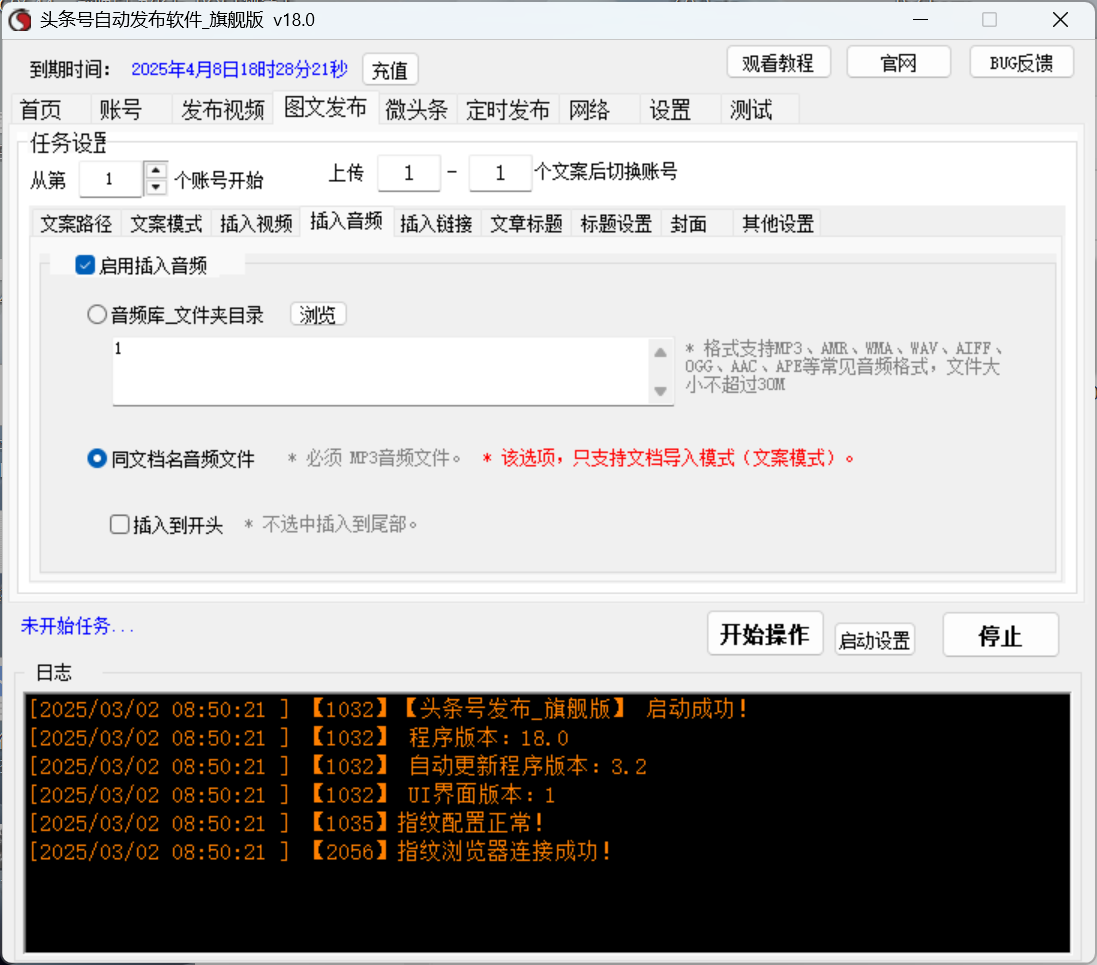Click the path box scrollbar down arrow
Viewport: 1097px width, 965px height.
click(x=660, y=391)
